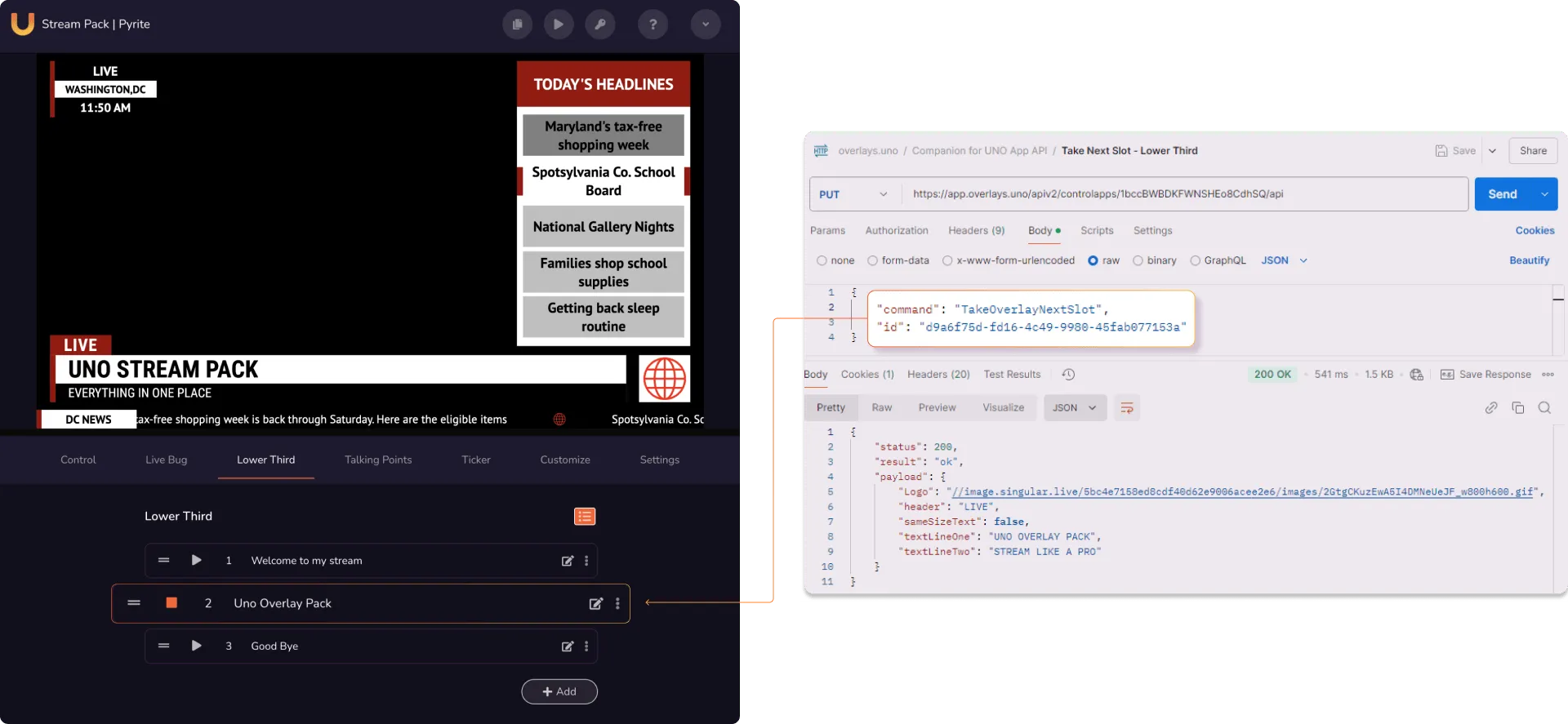Click overlays.uno in the breadcrumb
The image size is (1568, 724).
click(868, 151)
